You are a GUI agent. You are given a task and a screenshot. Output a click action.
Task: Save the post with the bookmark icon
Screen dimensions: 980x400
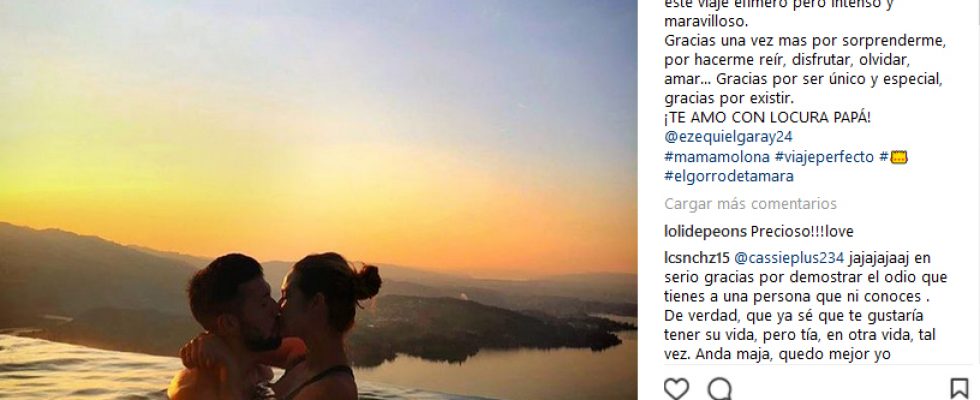(959, 389)
